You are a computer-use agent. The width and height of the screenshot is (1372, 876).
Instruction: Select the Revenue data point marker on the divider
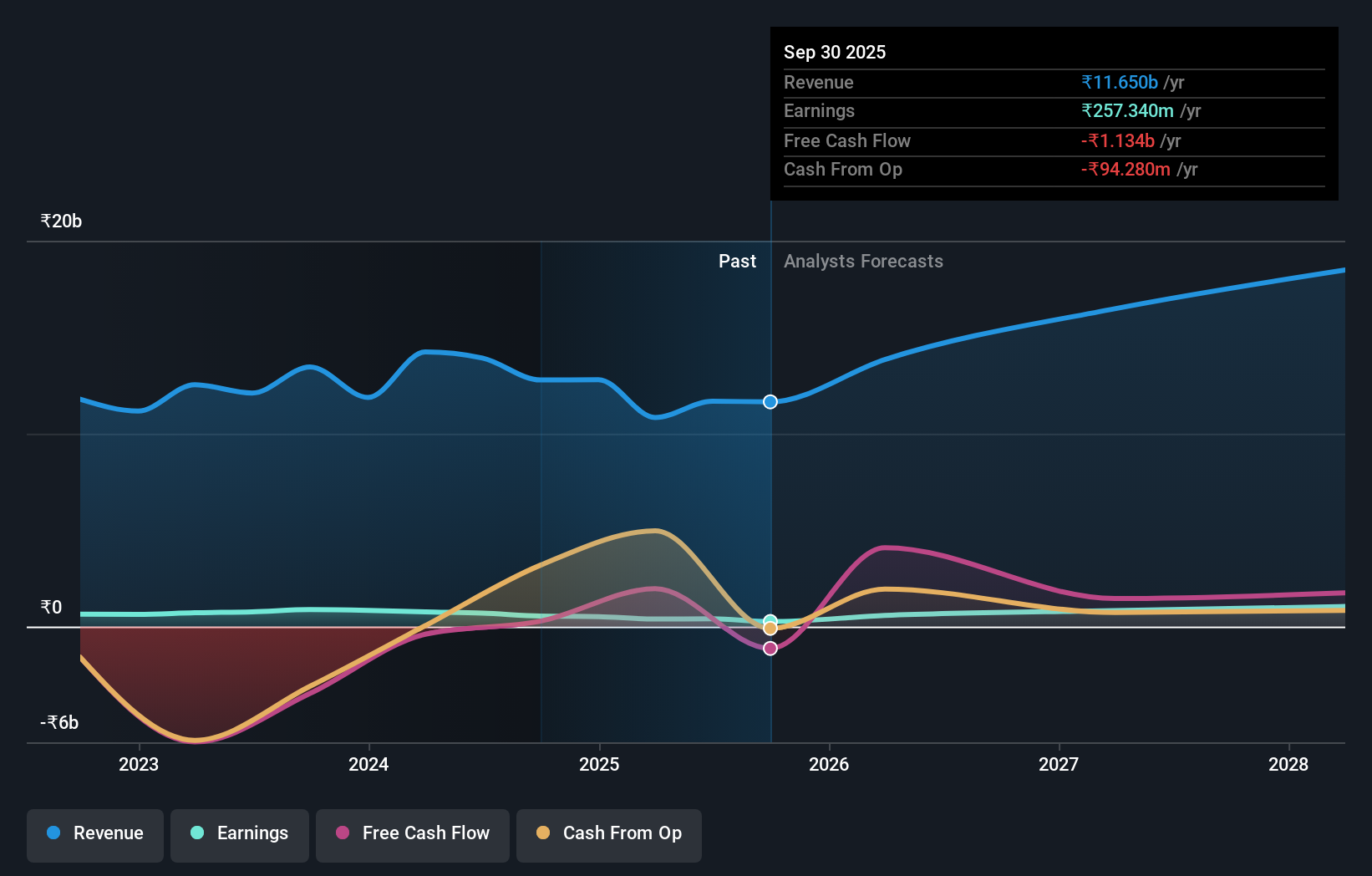(x=770, y=401)
